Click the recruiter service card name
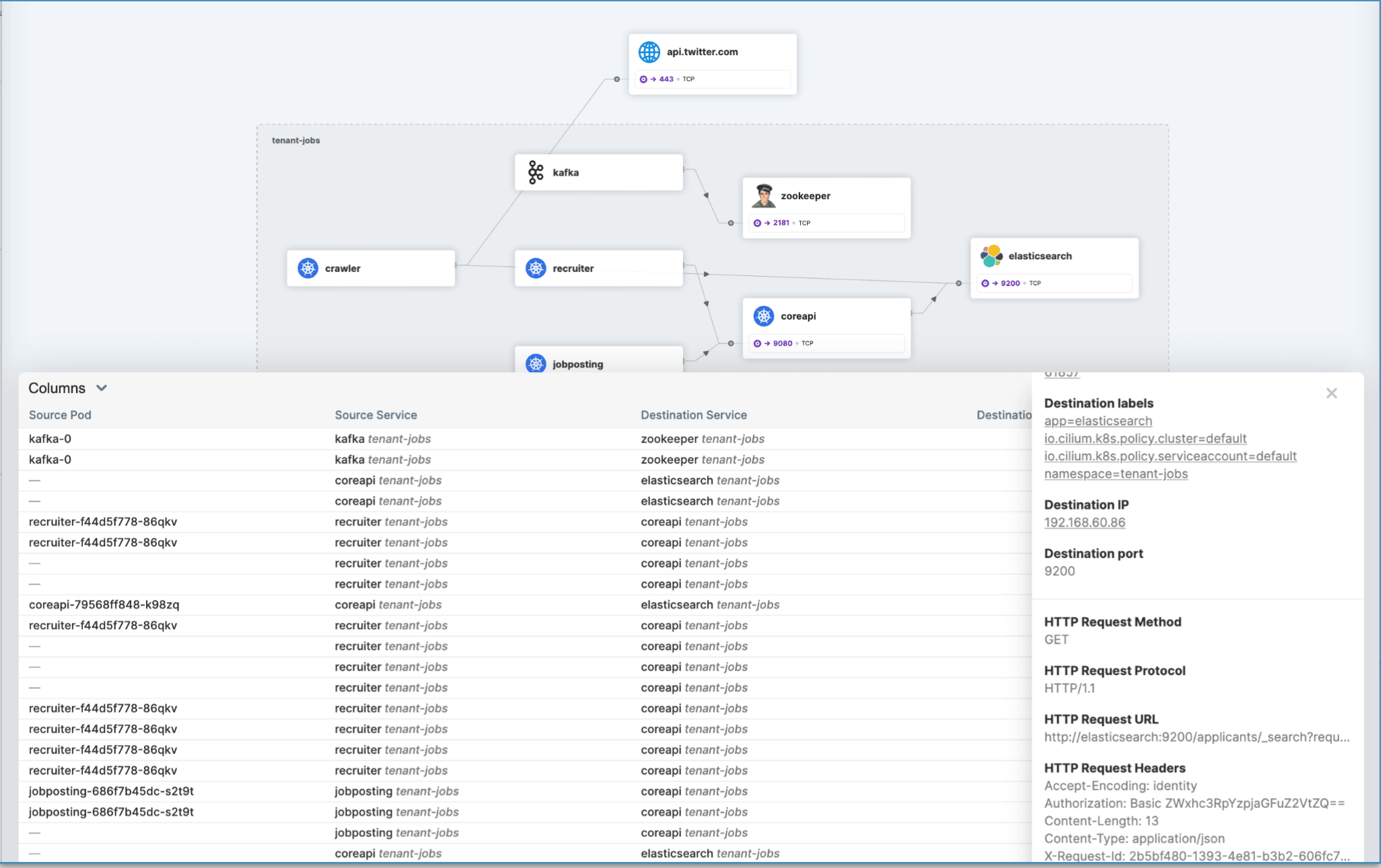 click(x=573, y=268)
